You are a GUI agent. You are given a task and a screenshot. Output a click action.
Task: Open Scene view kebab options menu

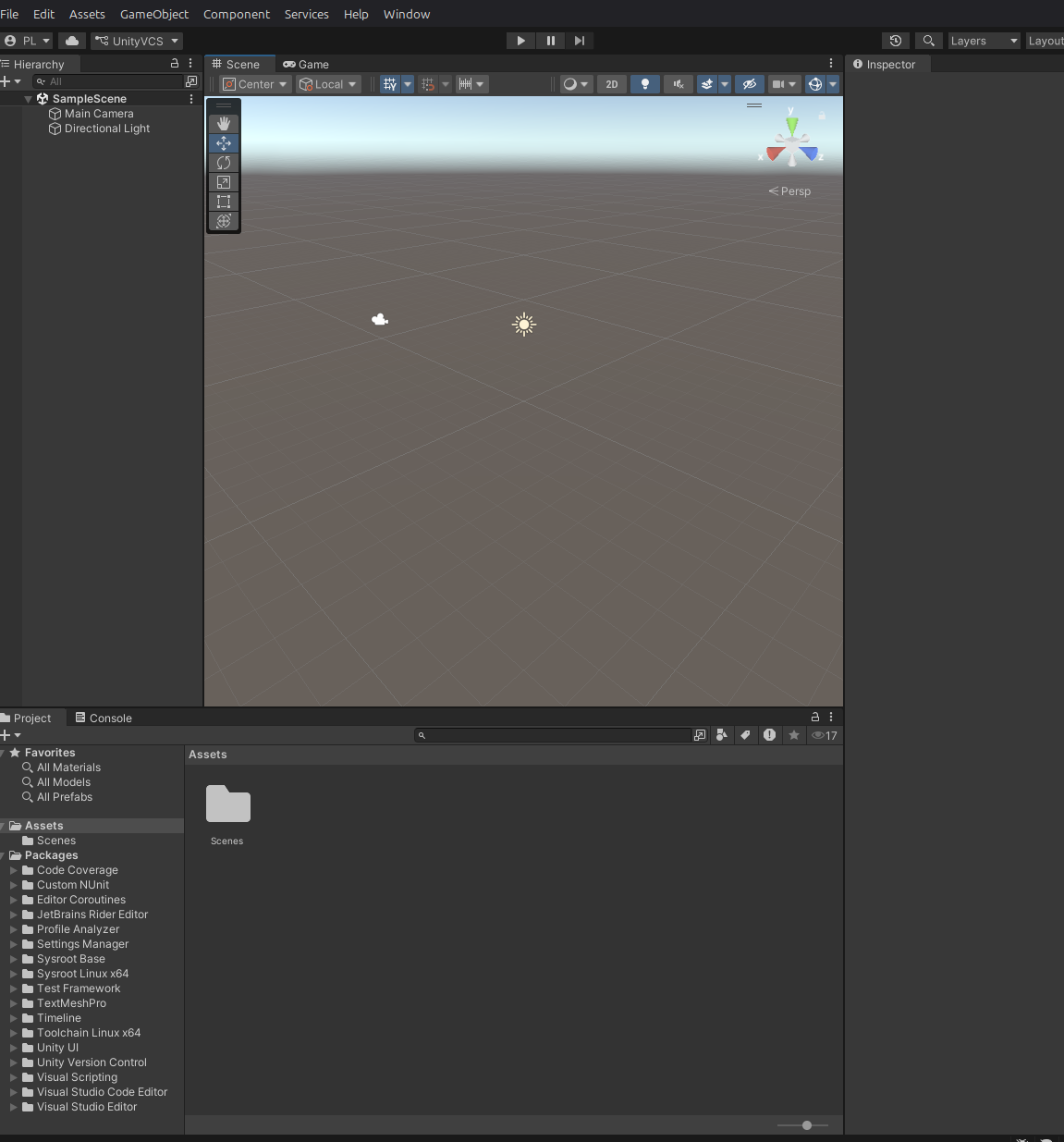(831, 64)
